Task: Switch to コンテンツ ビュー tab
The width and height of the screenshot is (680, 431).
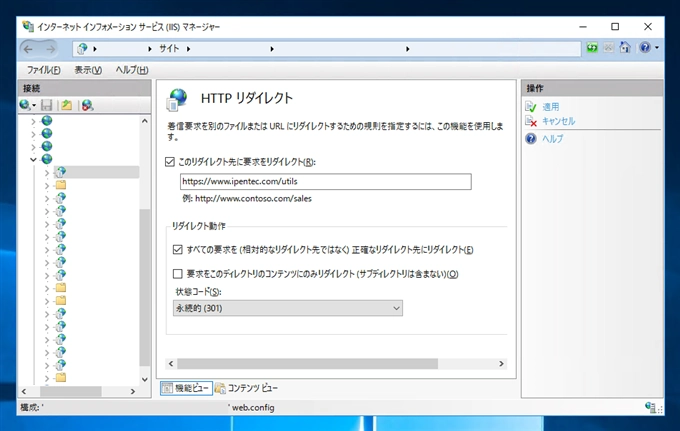Action: 246,388
